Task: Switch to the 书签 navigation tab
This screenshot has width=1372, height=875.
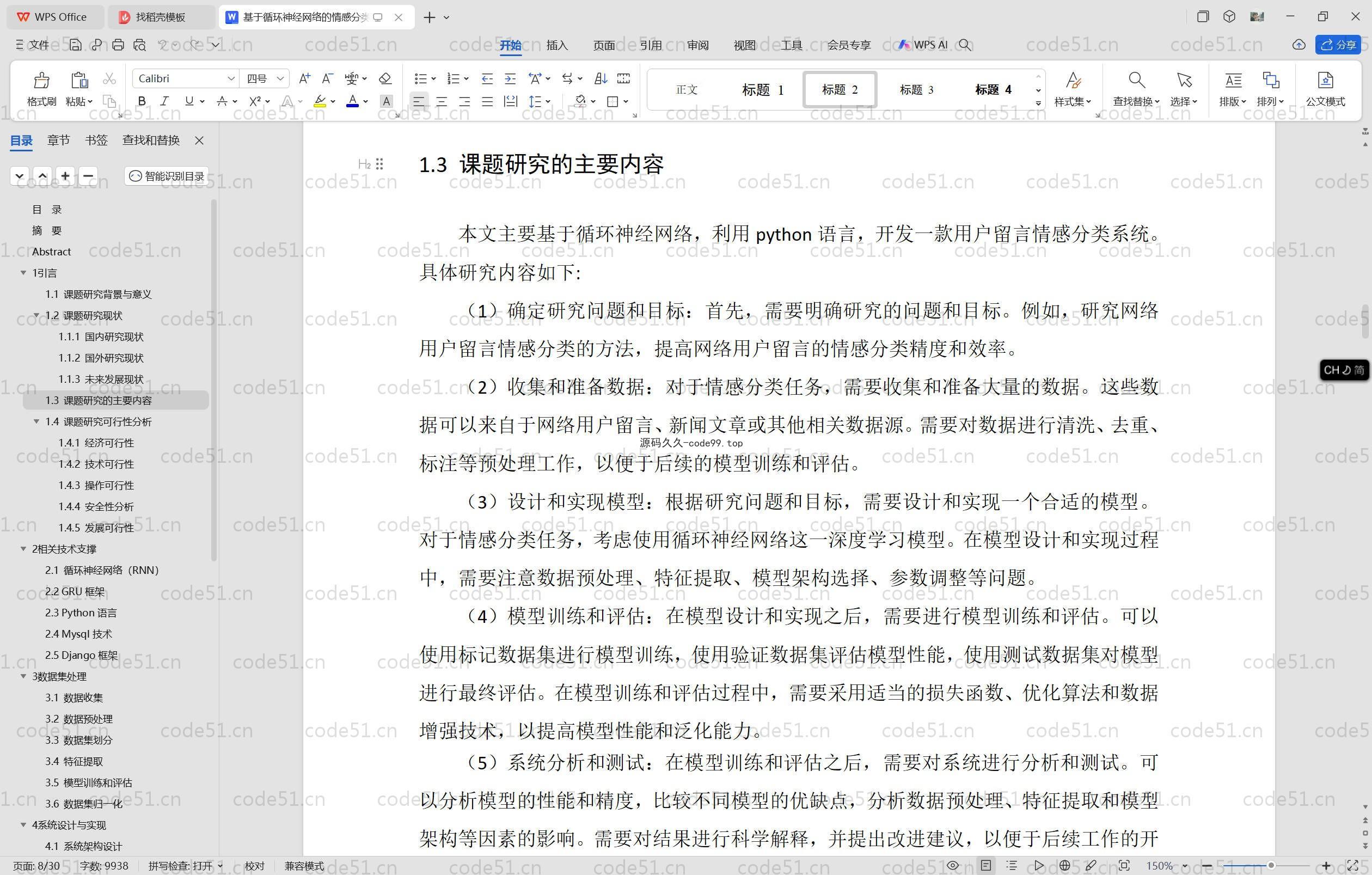Action: [96, 140]
